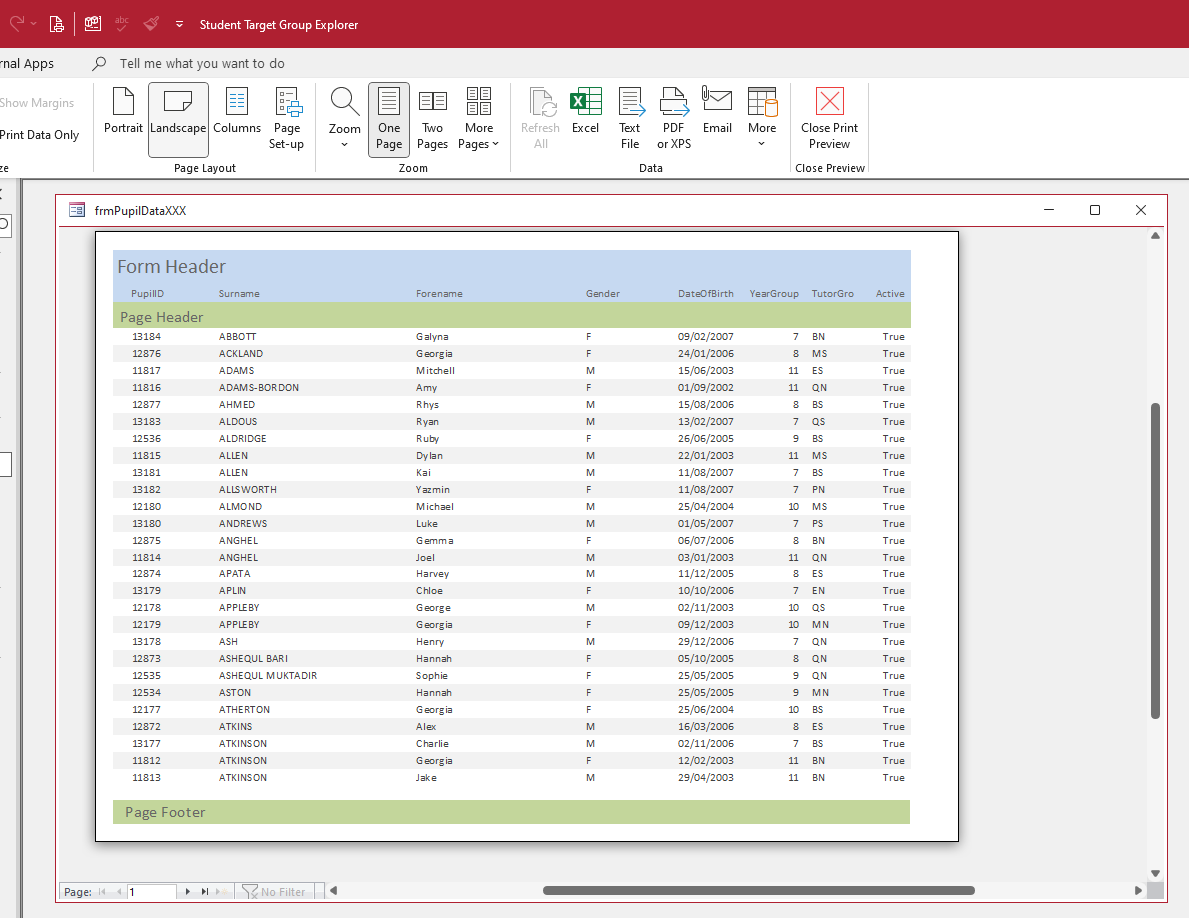Export the preview to Excel
The width and height of the screenshot is (1189, 918).
coord(585,111)
